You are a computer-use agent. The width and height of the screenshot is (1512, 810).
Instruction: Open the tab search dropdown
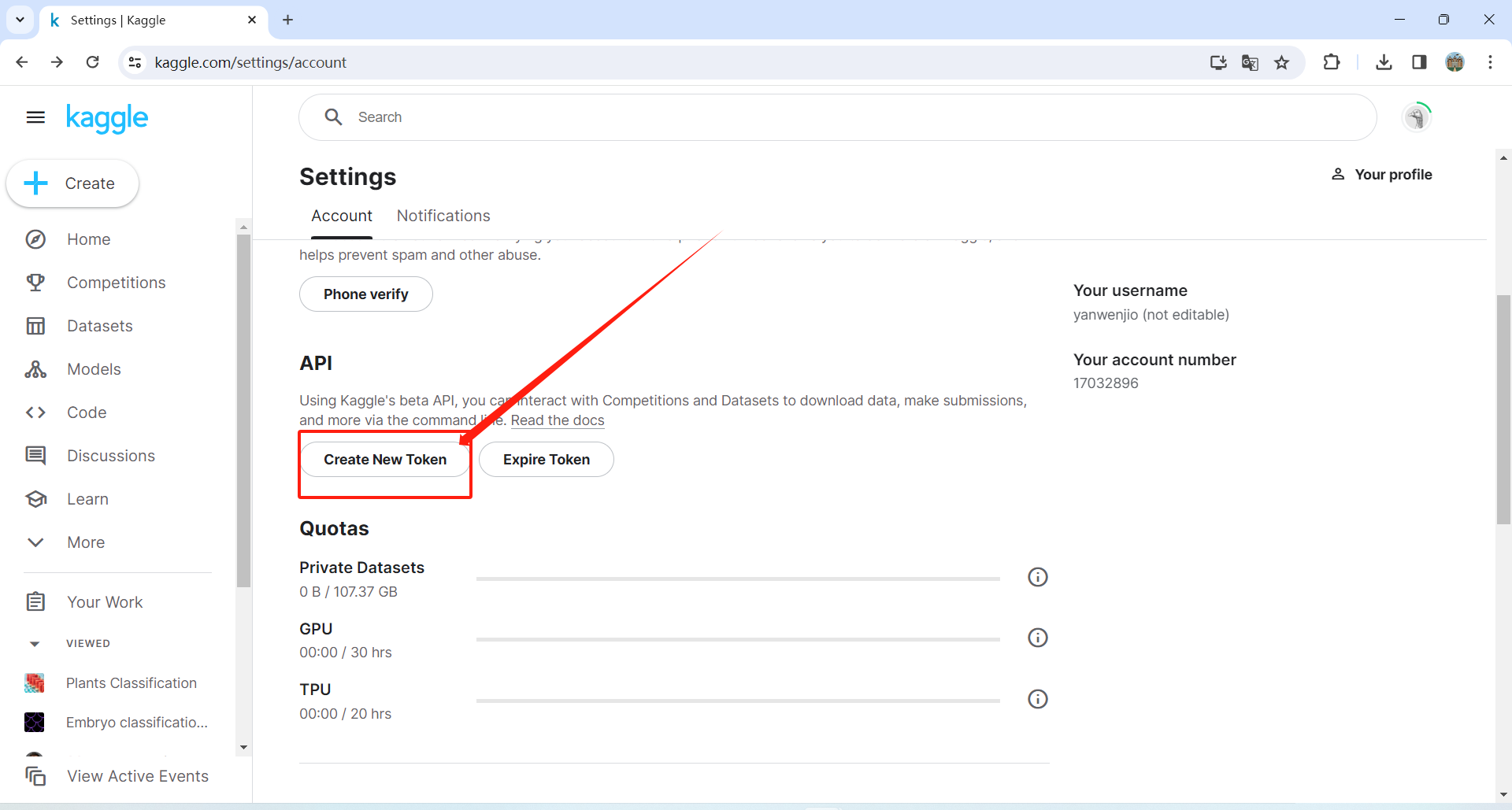coord(20,20)
